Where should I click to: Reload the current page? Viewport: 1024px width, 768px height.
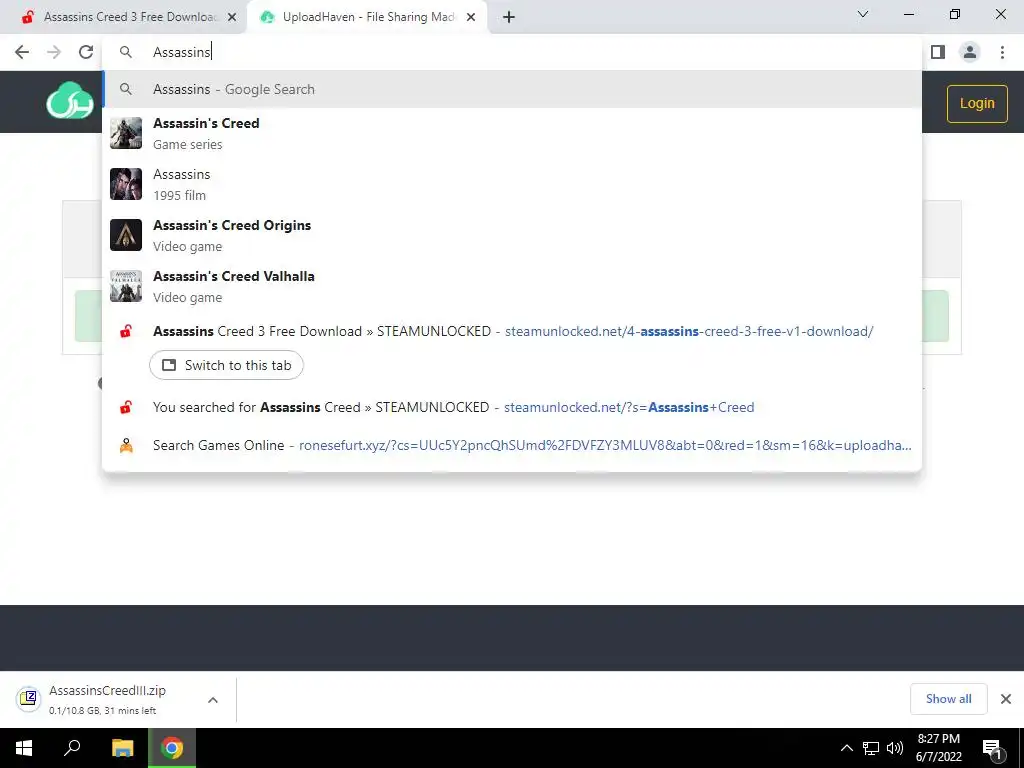coord(86,52)
